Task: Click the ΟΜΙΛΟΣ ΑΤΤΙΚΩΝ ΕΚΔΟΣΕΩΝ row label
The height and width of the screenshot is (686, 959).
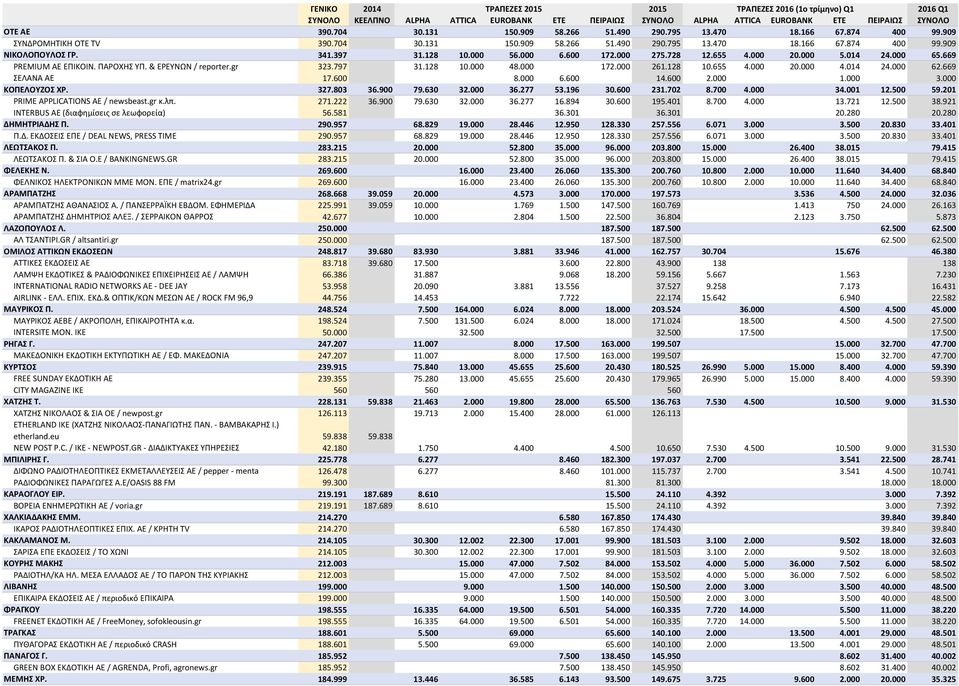Action: (x=58, y=251)
